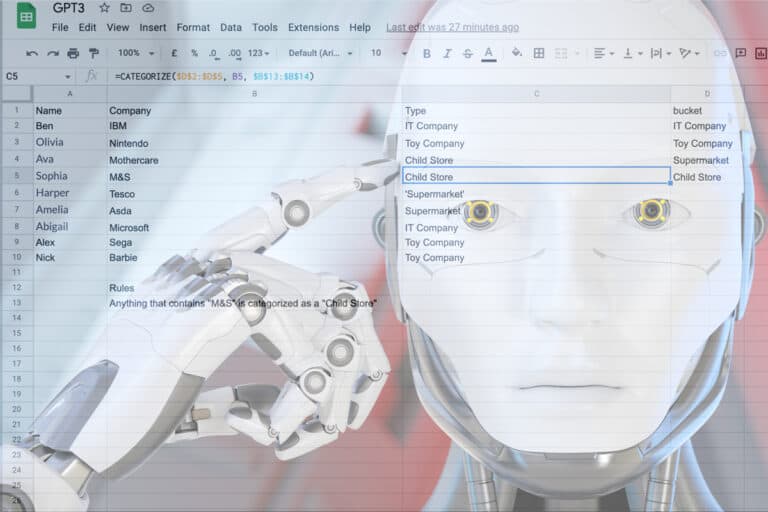Viewport: 768px width, 512px height.
Task: Click the currency format £ button
Action: (x=175, y=53)
